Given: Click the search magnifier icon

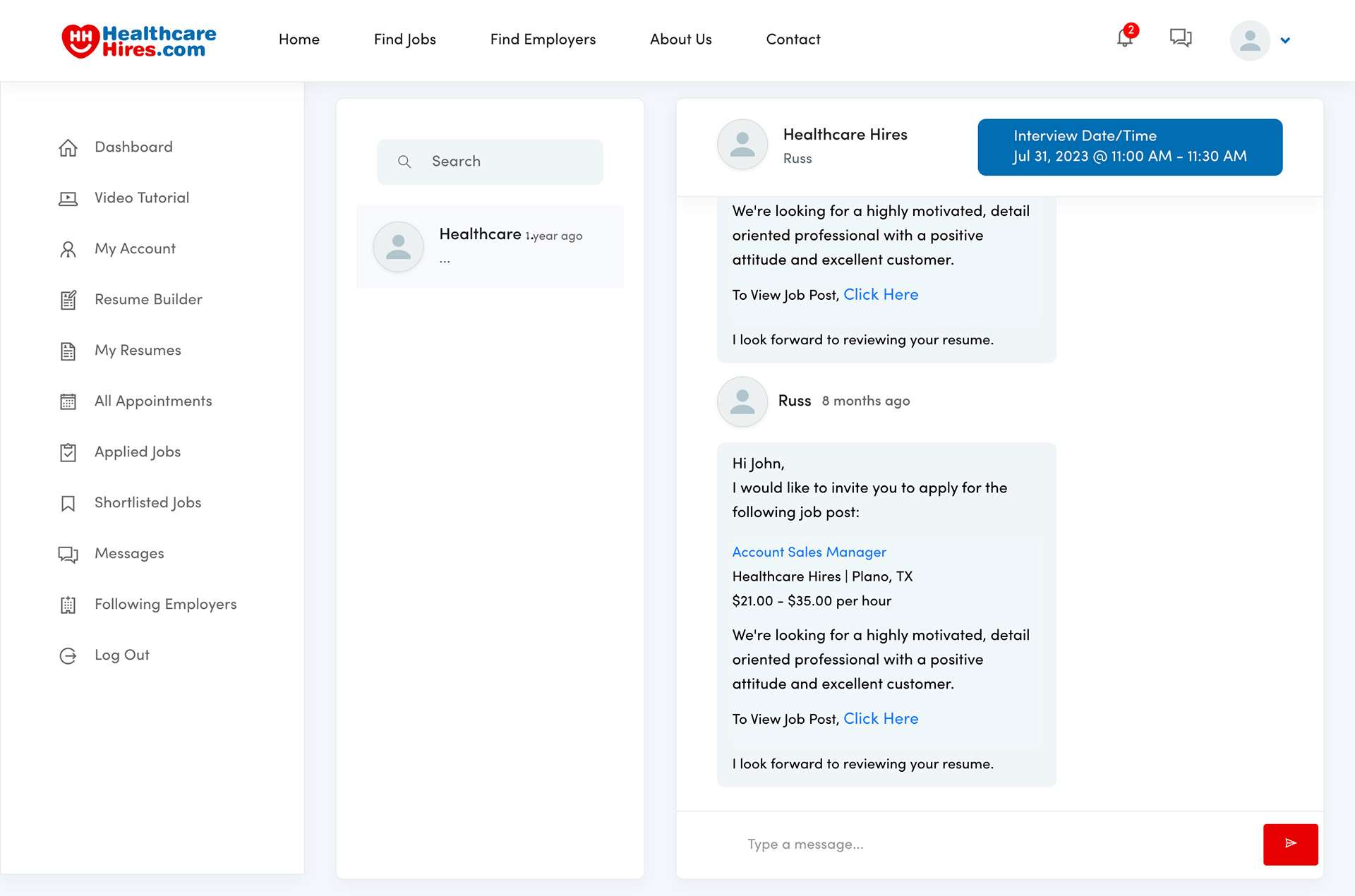Looking at the screenshot, I should 404,162.
